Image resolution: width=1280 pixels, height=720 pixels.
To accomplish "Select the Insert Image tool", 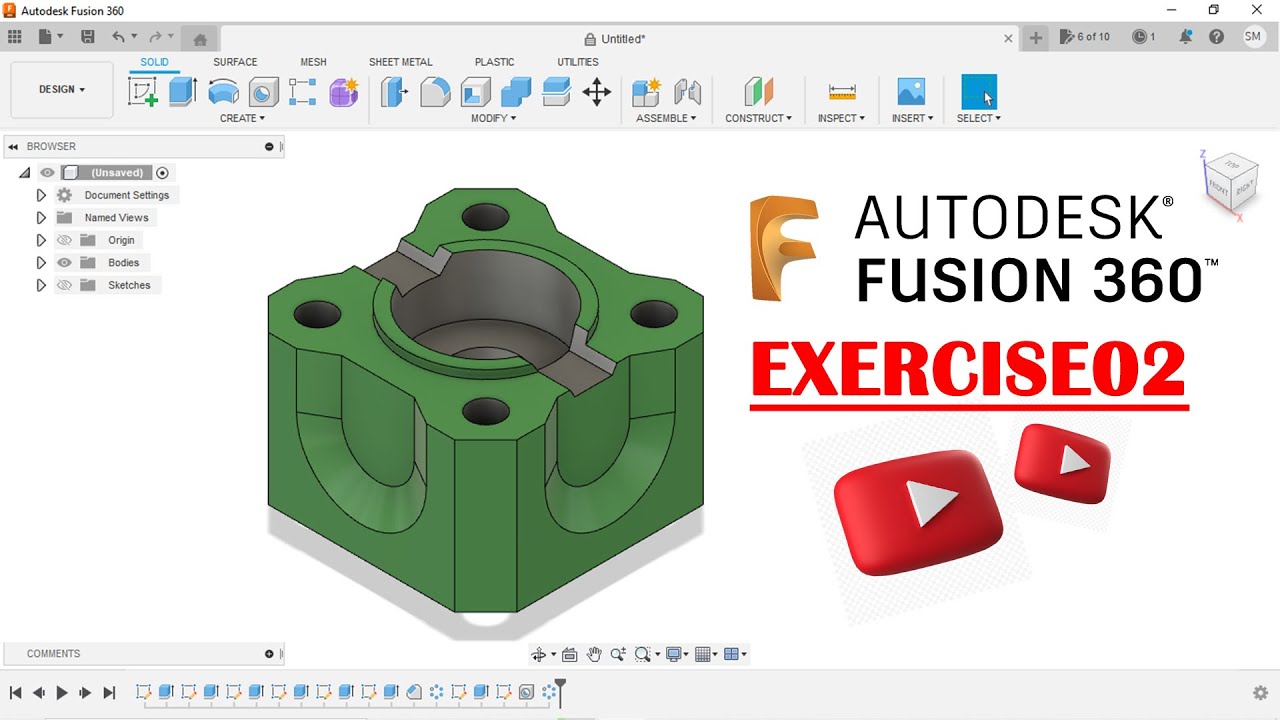I will click(911, 92).
